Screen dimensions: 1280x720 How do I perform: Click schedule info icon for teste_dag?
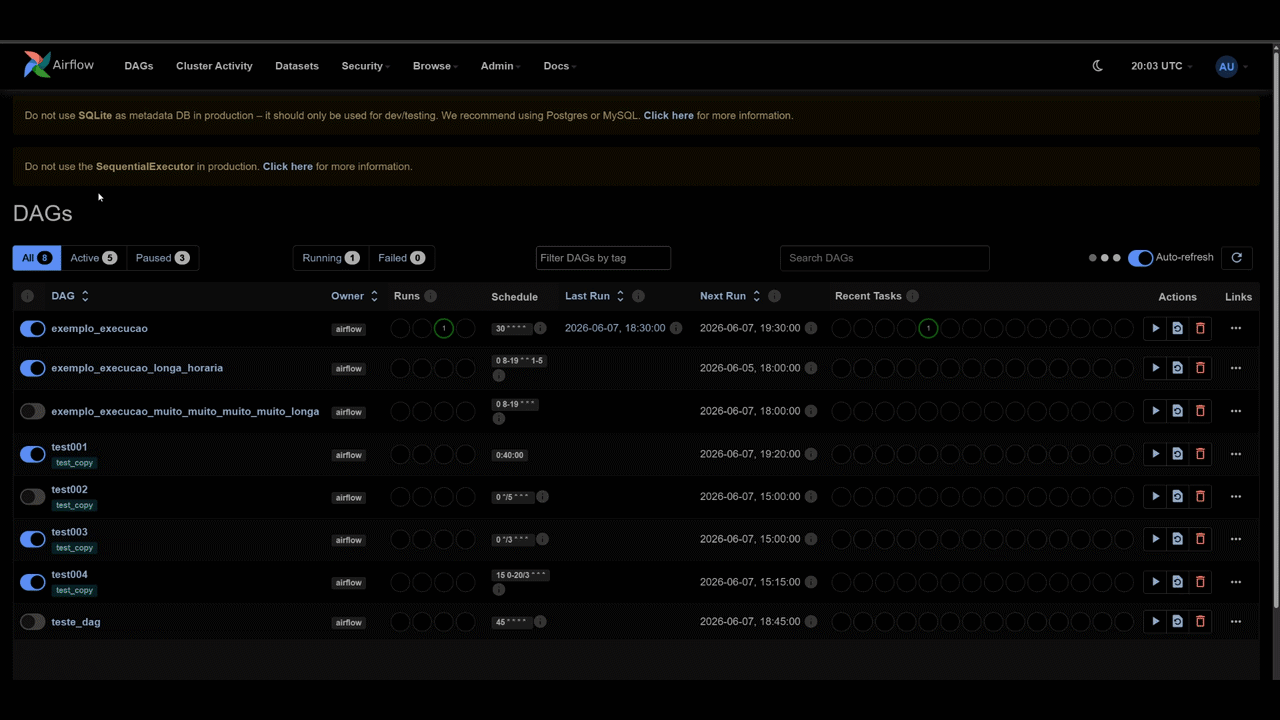coord(540,622)
